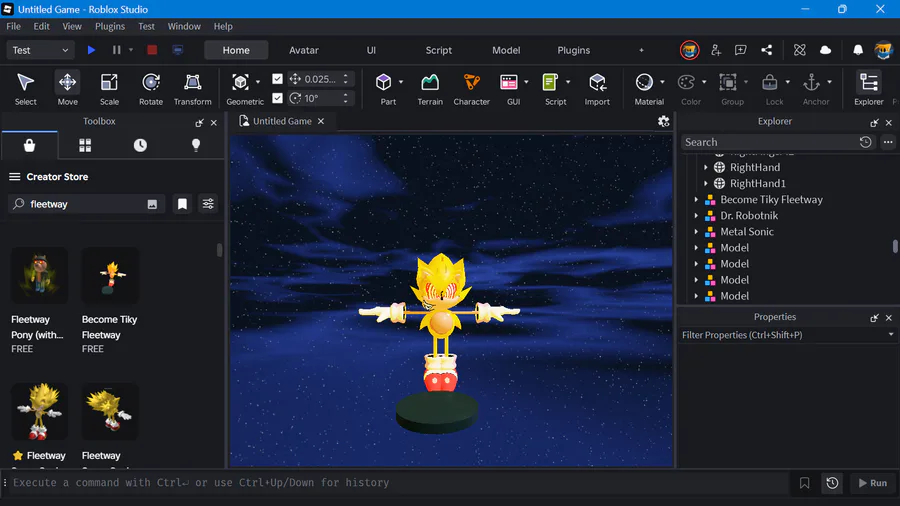Open the Geometric mode dropdown arrow
The width and height of the screenshot is (900, 506).
258,82
